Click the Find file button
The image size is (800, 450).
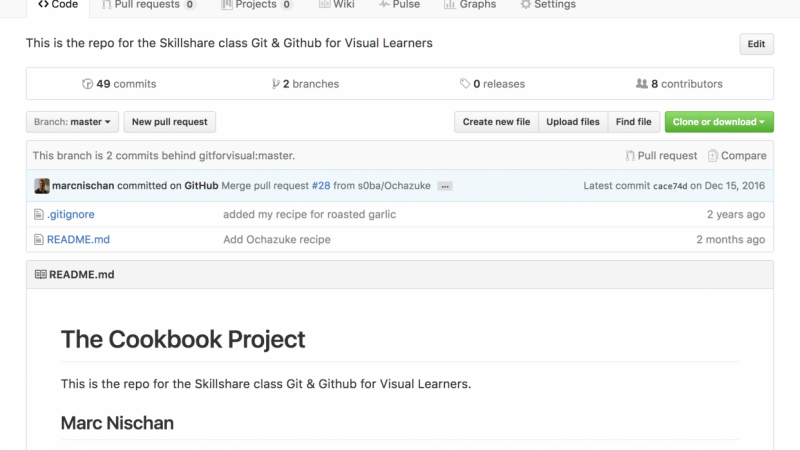[633, 122]
